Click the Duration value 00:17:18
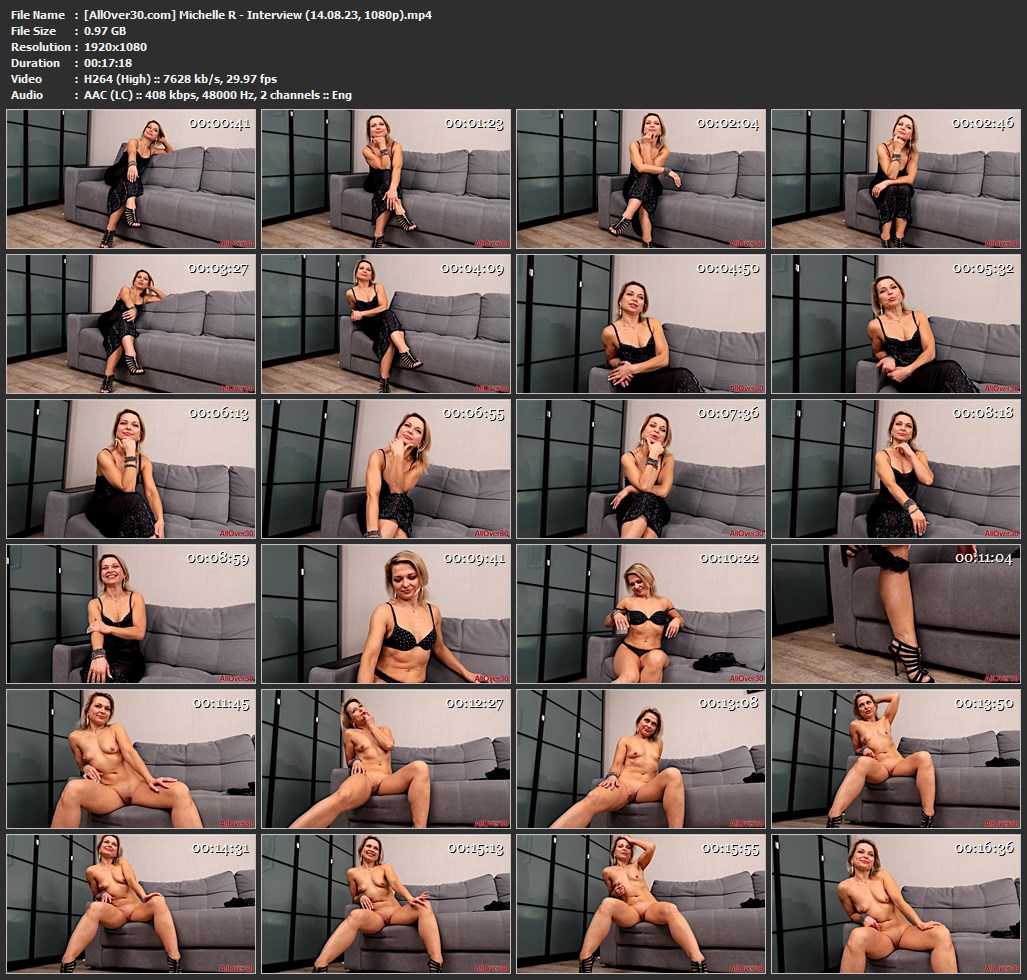Screen dimensions: 1027x980 [110, 63]
